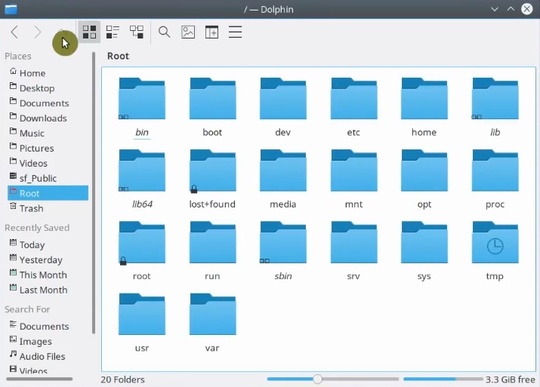Adjust the icon zoom slider handle
The width and height of the screenshot is (540, 387).
pyautogui.click(x=318, y=379)
